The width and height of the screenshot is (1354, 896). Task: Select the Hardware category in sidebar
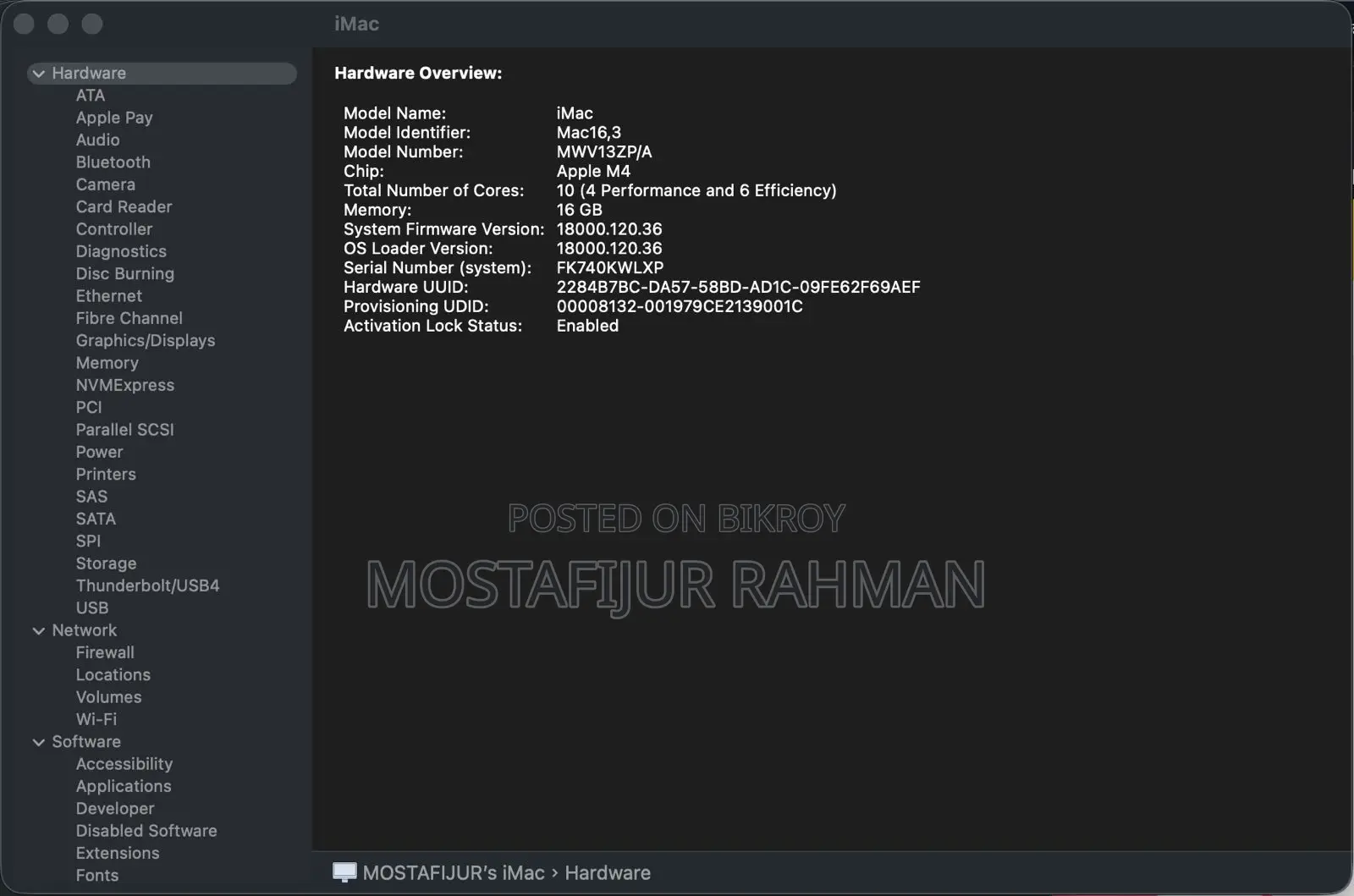click(x=162, y=74)
